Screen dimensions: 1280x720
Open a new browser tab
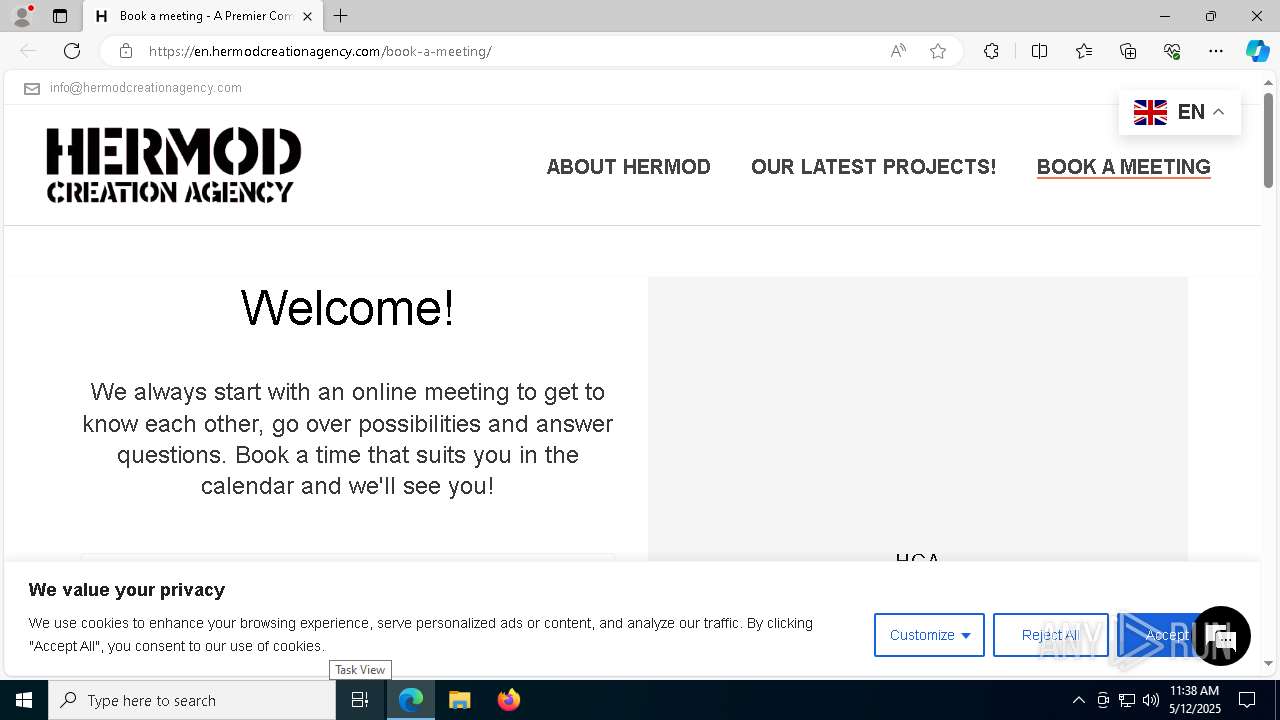[341, 16]
